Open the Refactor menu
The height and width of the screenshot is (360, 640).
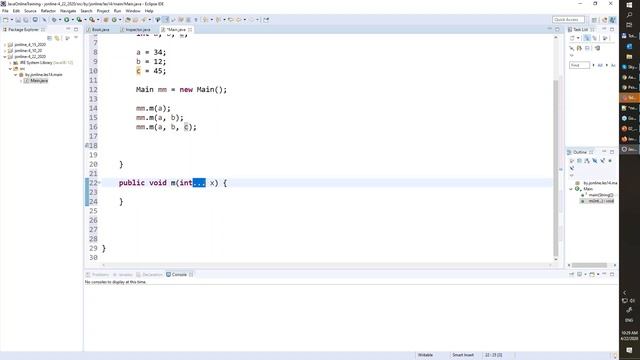tap(48, 11)
